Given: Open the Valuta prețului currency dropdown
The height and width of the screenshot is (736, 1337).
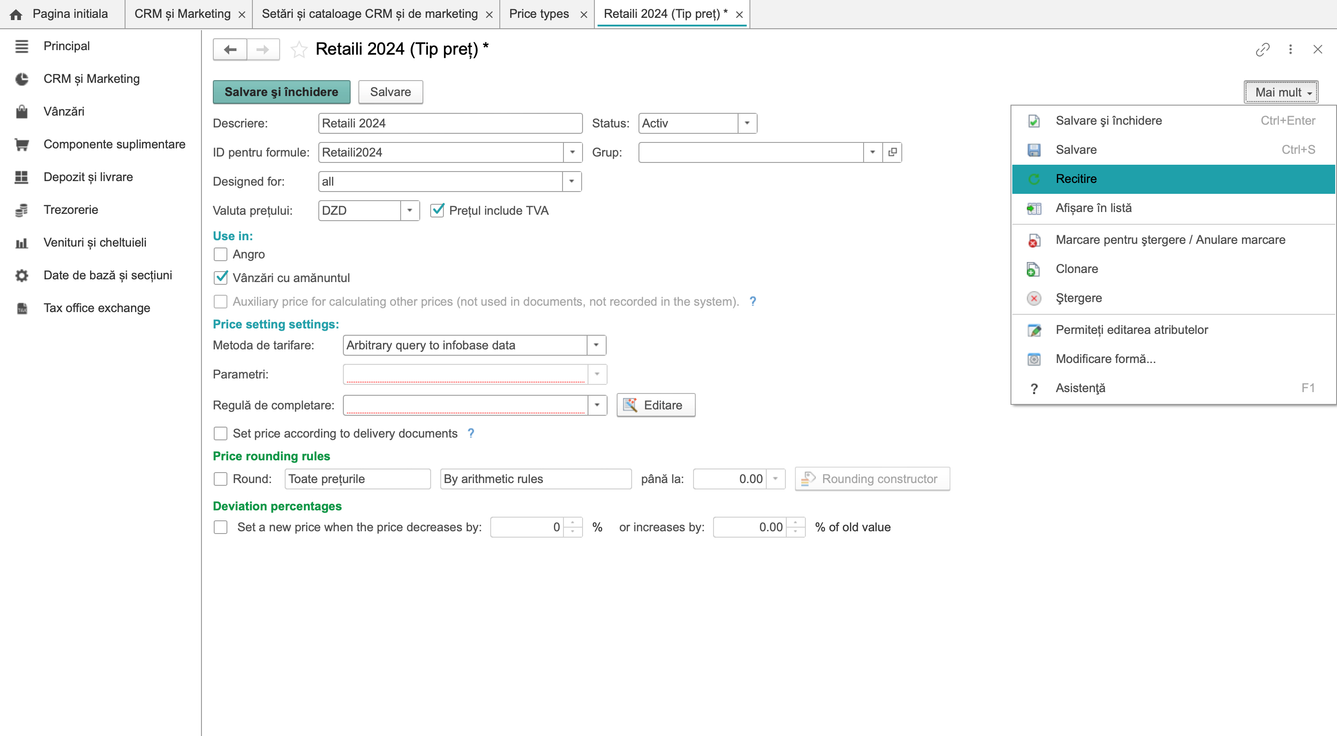Looking at the screenshot, I should (410, 211).
